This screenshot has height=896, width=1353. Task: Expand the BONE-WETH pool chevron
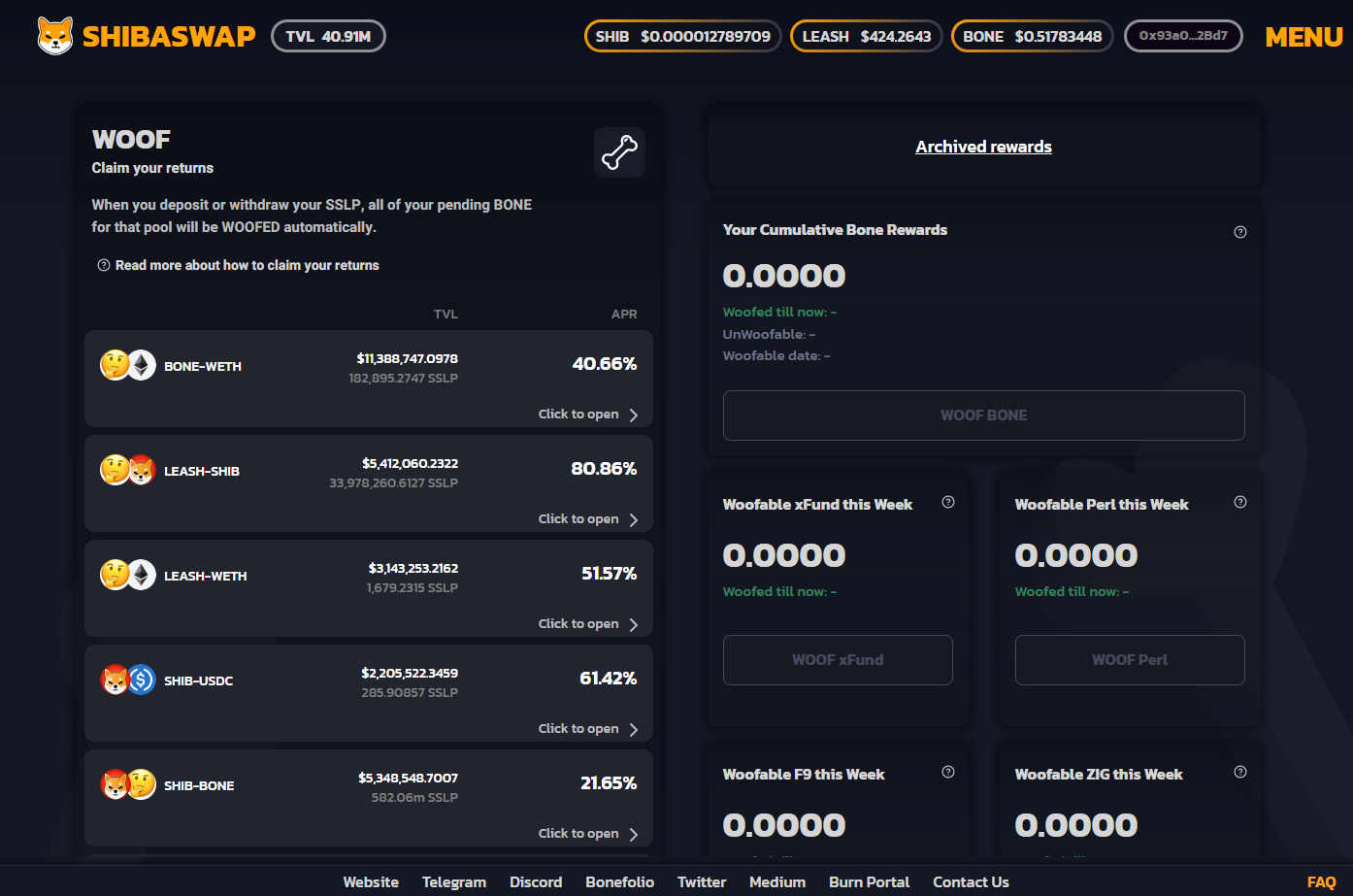pos(634,415)
